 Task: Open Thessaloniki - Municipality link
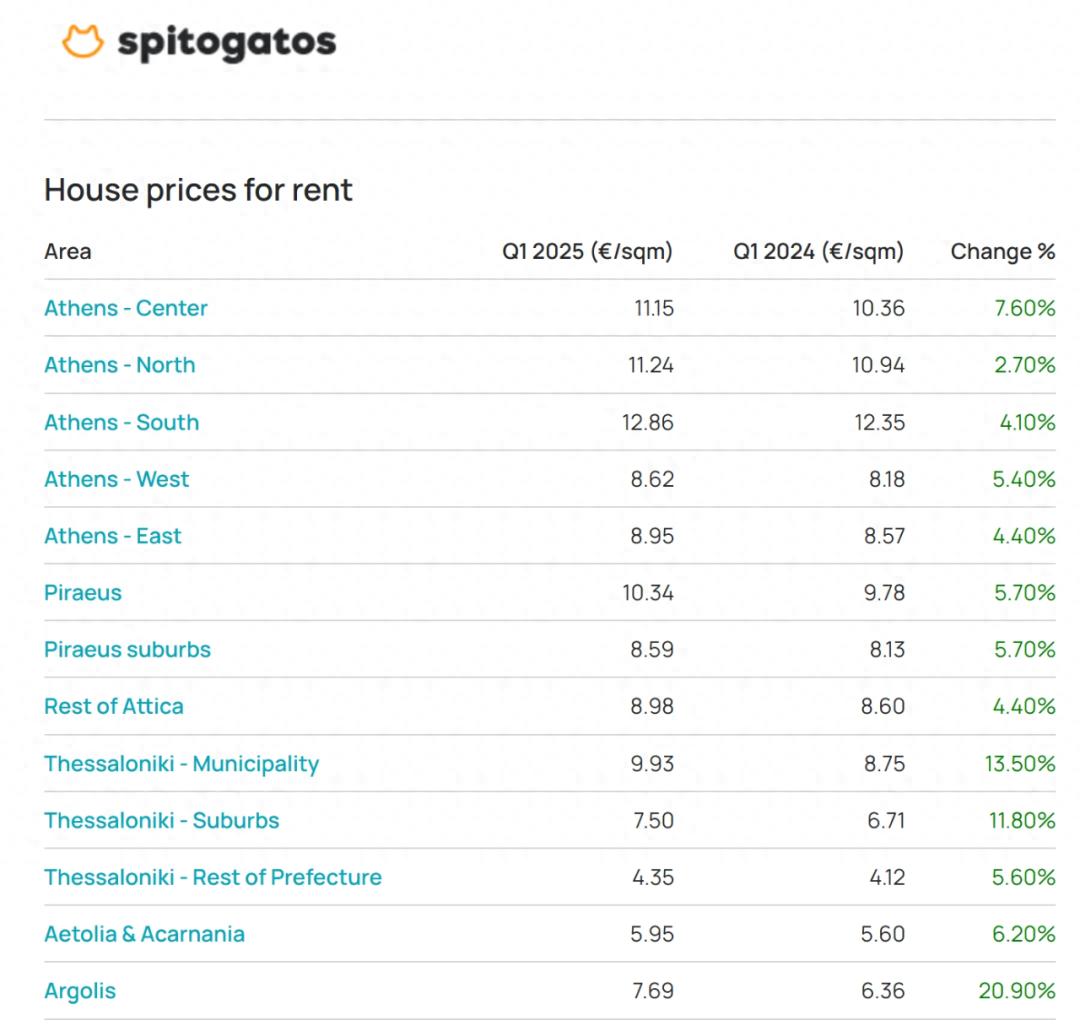(x=182, y=764)
